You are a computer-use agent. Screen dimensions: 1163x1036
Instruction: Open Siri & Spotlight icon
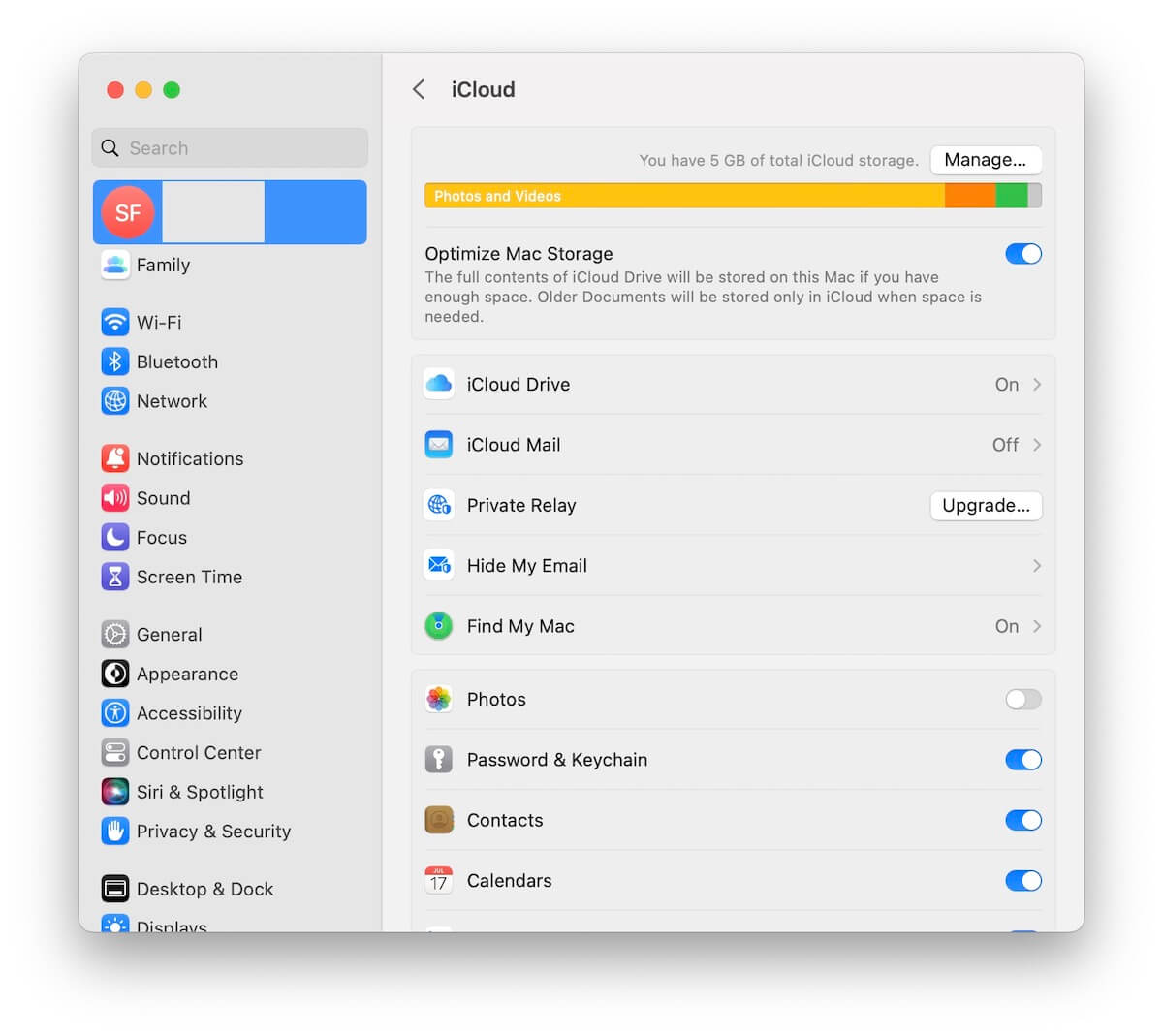[x=115, y=792]
